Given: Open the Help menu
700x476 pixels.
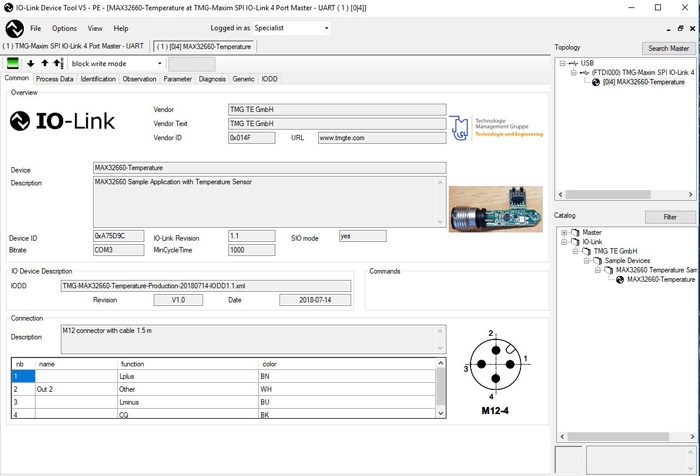Looking at the screenshot, I should (x=121, y=28).
